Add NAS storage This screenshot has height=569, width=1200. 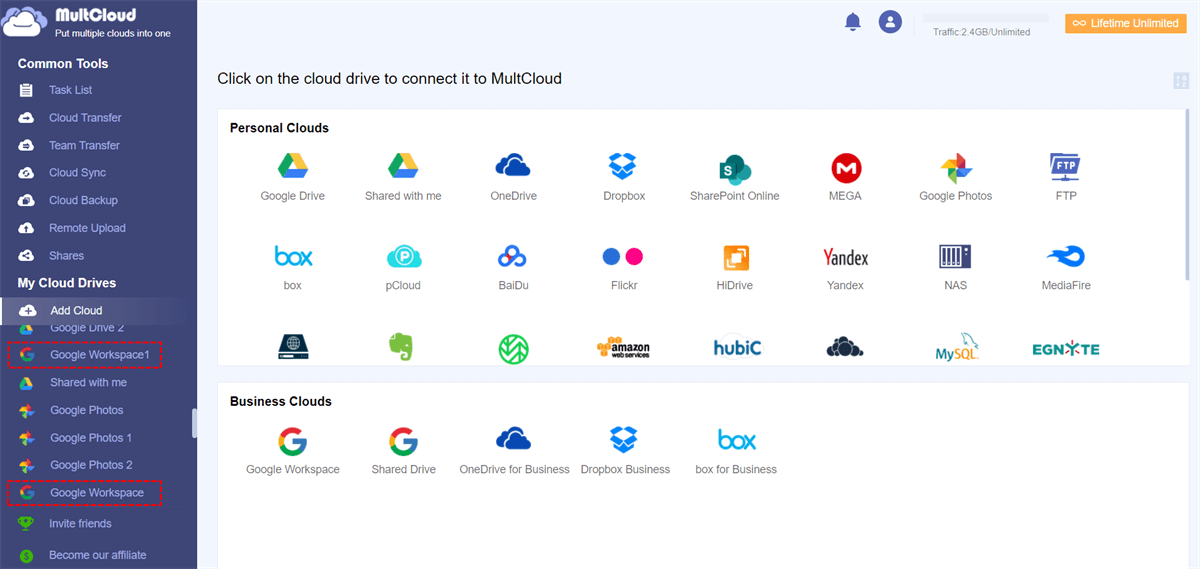(955, 267)
